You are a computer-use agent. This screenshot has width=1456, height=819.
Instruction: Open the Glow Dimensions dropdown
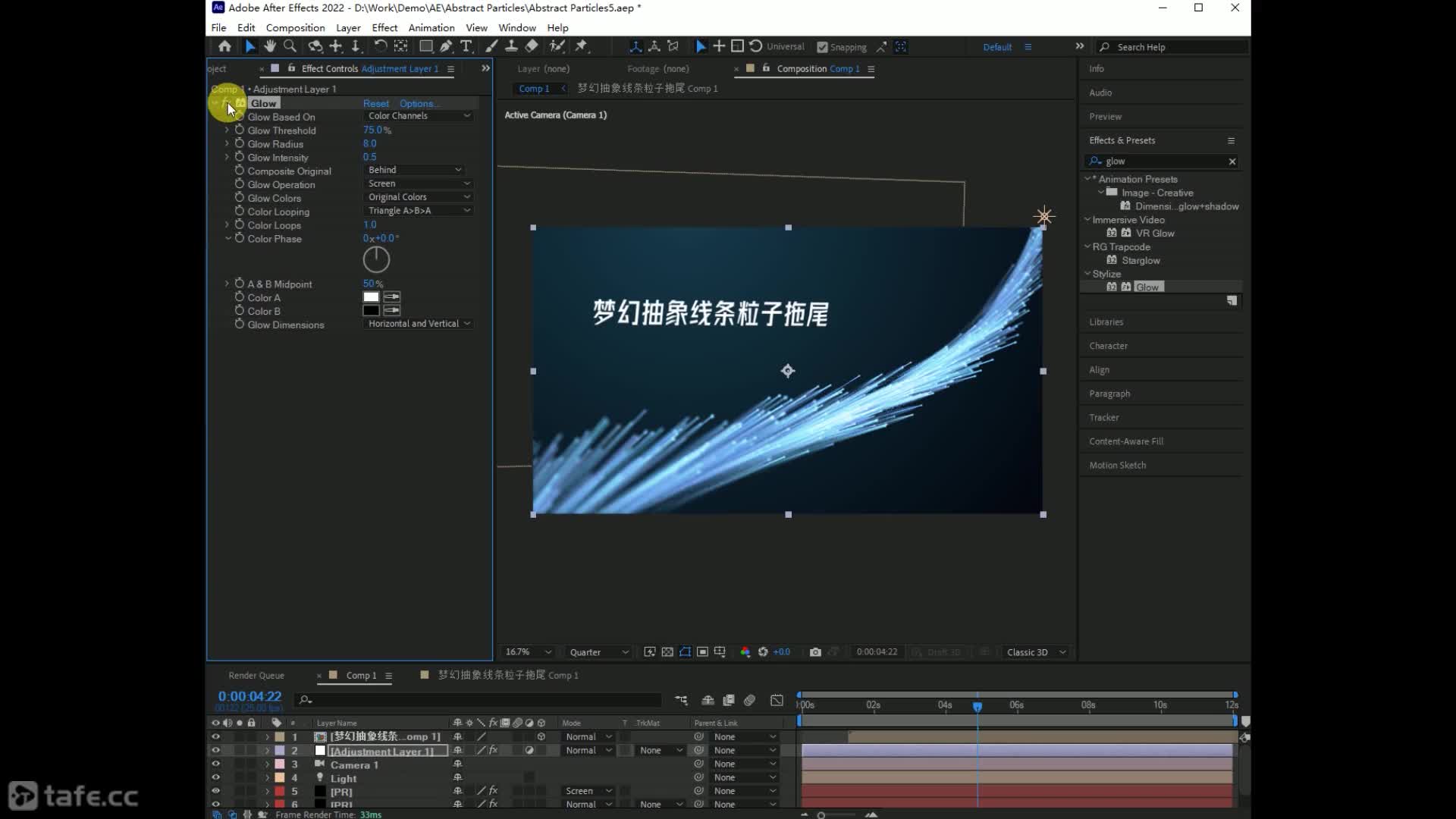pyautogui.click(x=419, y=324)
